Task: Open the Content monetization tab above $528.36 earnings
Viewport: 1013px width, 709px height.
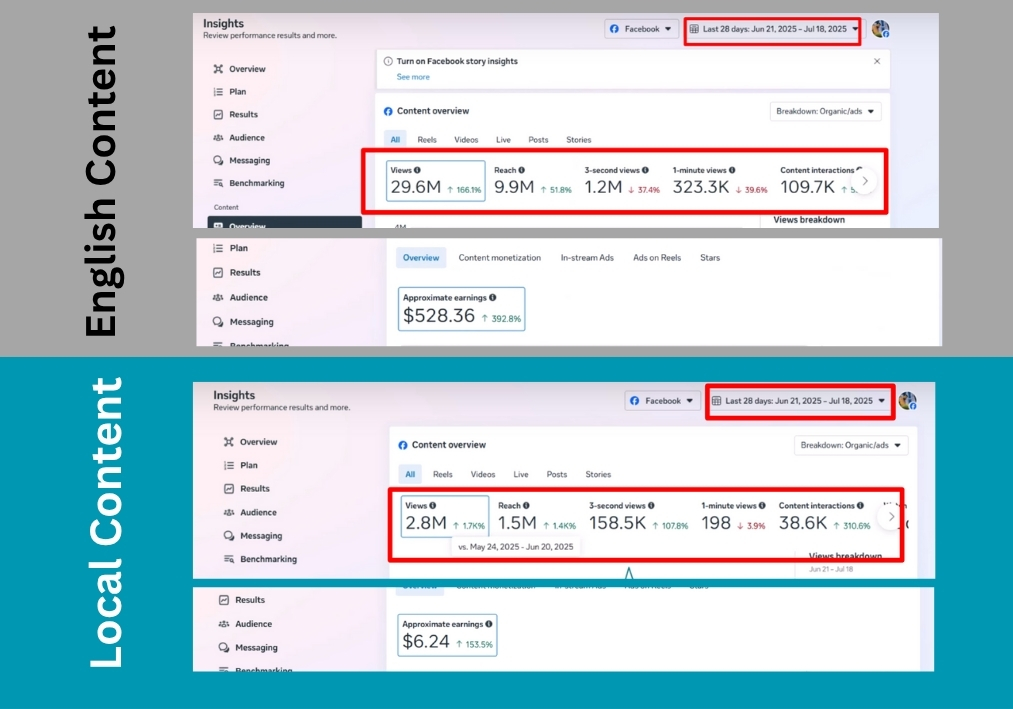Action: 499,258
